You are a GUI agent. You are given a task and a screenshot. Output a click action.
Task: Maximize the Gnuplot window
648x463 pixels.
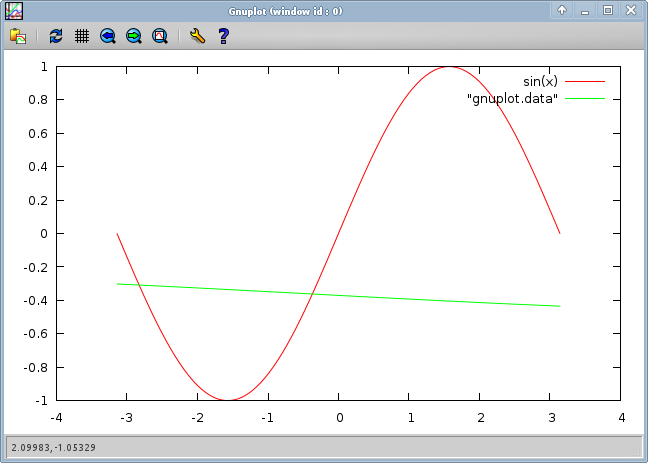(x=607, y=10)
